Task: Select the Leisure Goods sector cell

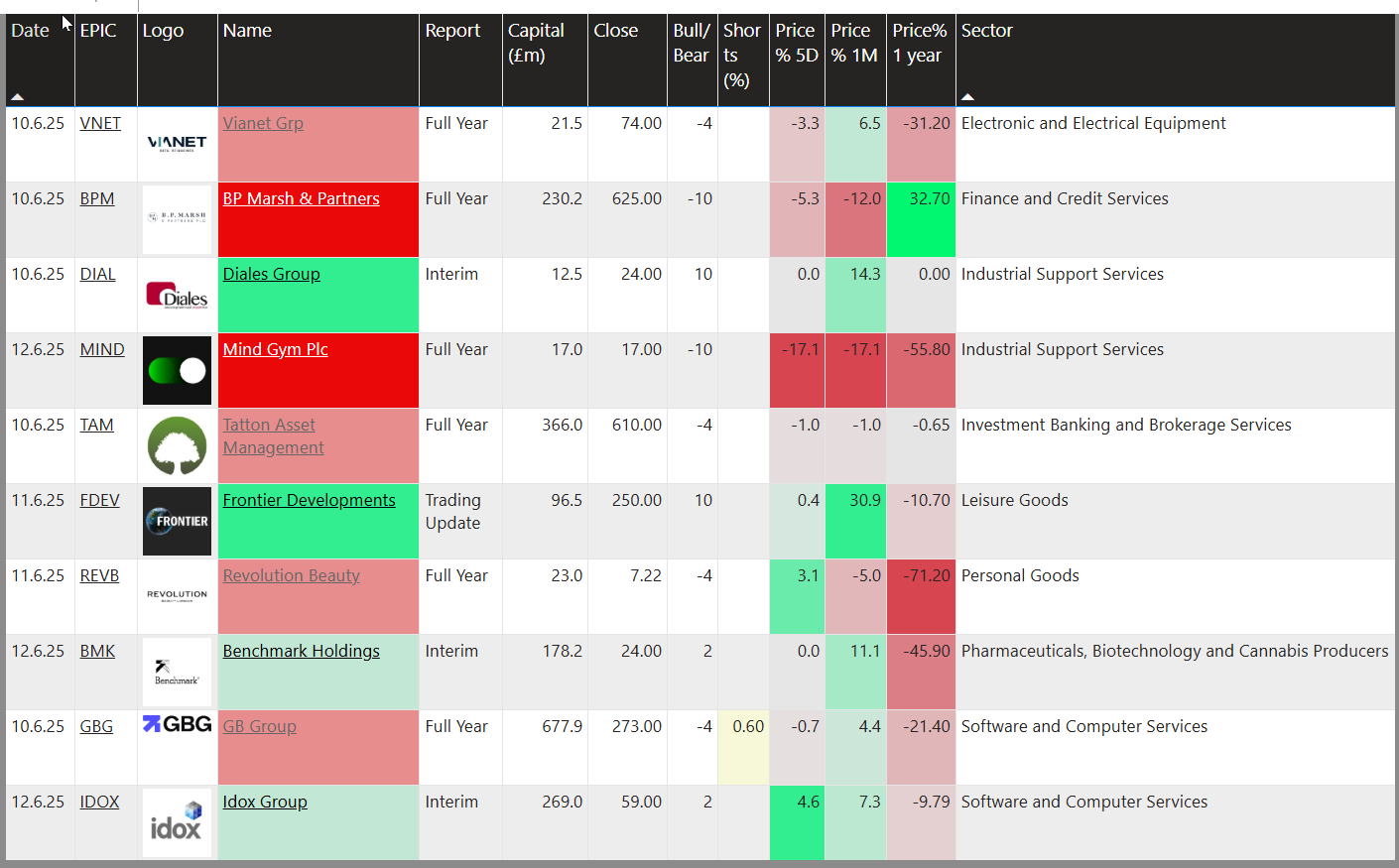Action: coord(1176,521)
